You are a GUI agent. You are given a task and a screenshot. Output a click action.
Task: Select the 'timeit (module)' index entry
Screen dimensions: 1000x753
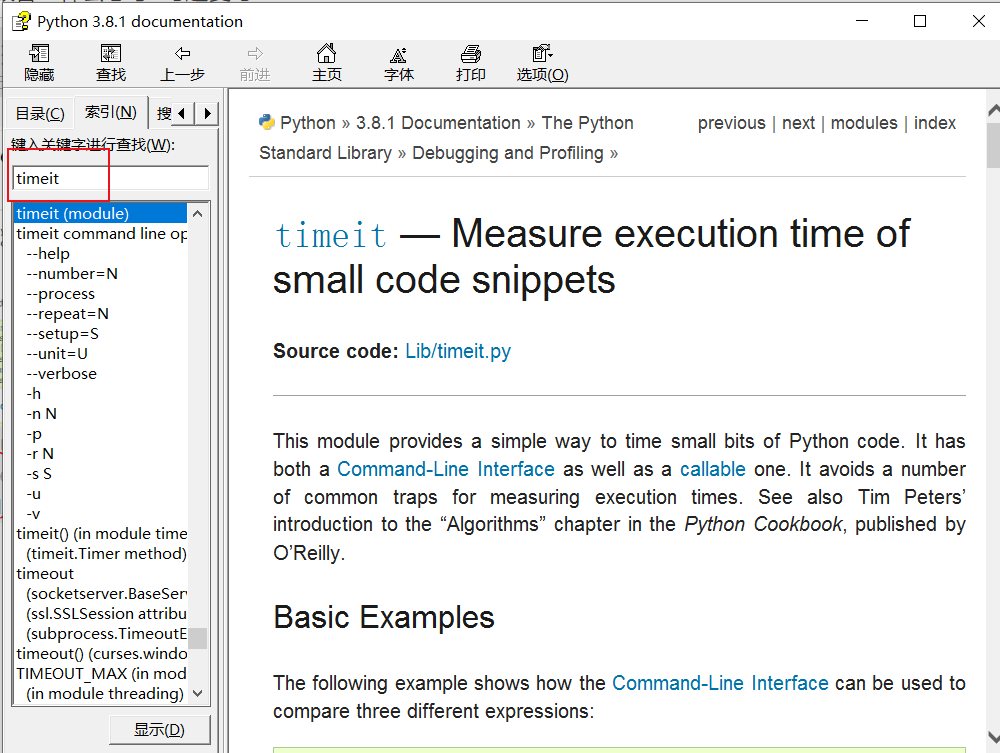[100, 213]
